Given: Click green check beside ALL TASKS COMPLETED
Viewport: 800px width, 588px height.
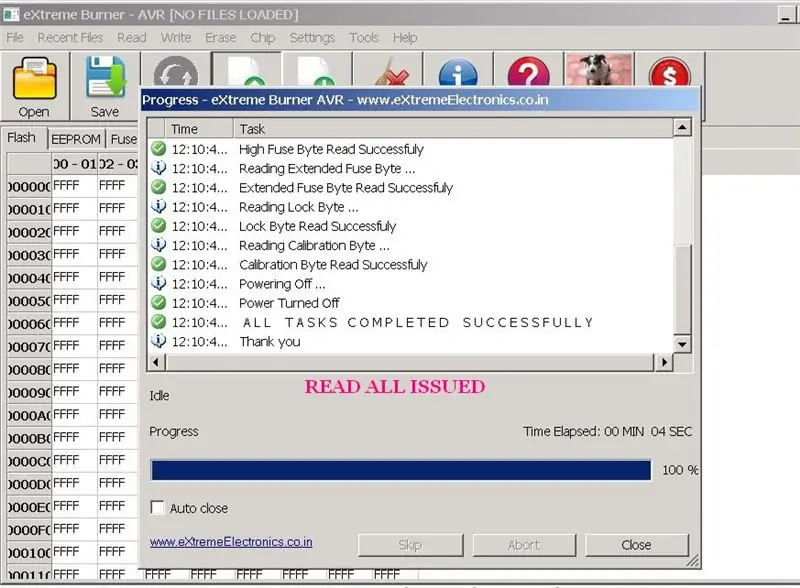Looking at the screenshot, I should pos(159,322).
